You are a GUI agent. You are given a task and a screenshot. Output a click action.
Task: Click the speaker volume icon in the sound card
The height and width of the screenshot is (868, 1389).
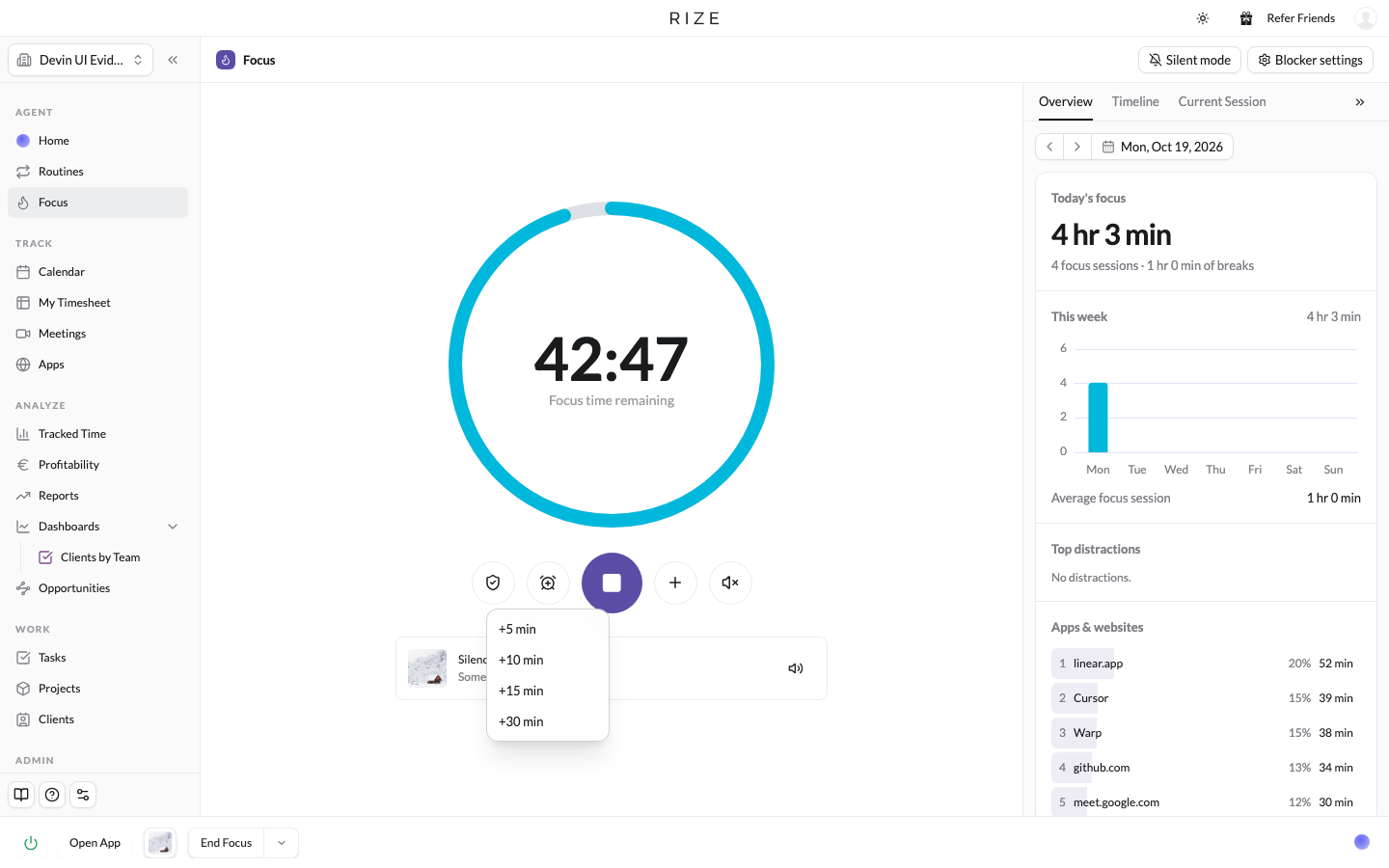[796, 668]
